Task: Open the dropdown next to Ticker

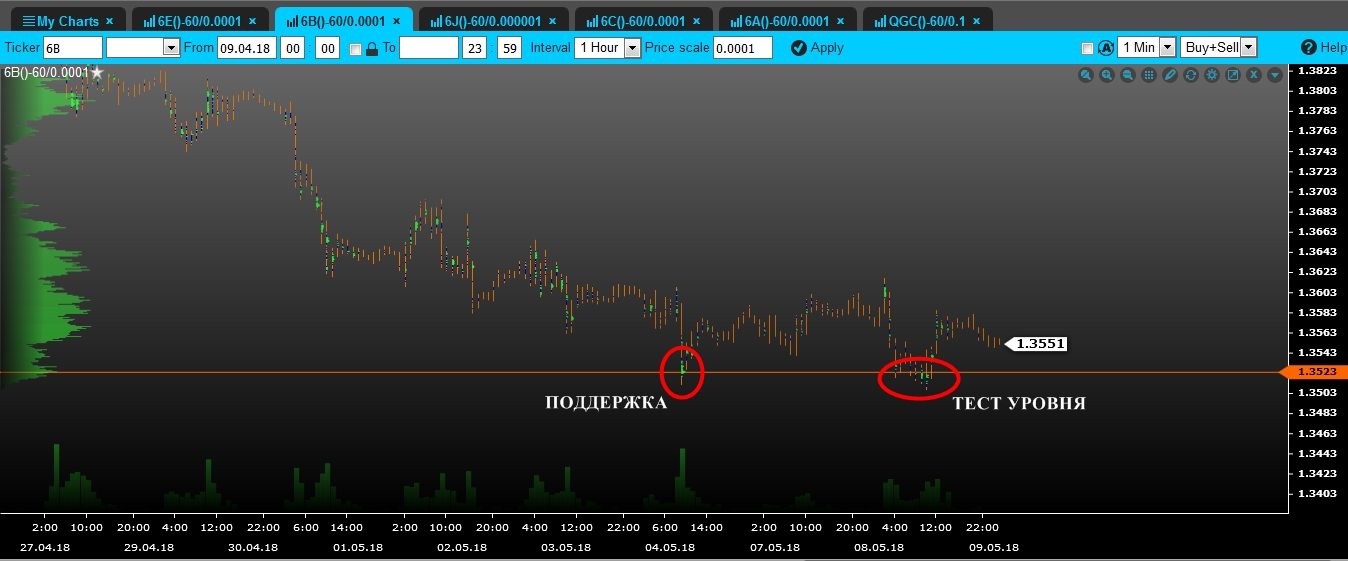Action: point(142,47)
